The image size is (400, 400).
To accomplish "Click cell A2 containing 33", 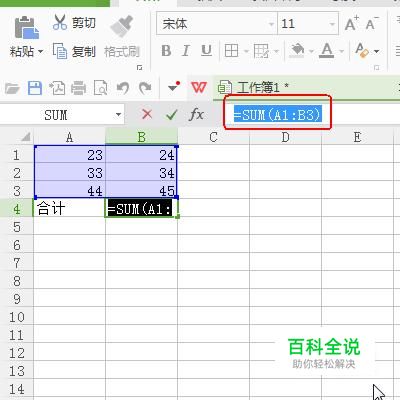I will tap(70, 172).
